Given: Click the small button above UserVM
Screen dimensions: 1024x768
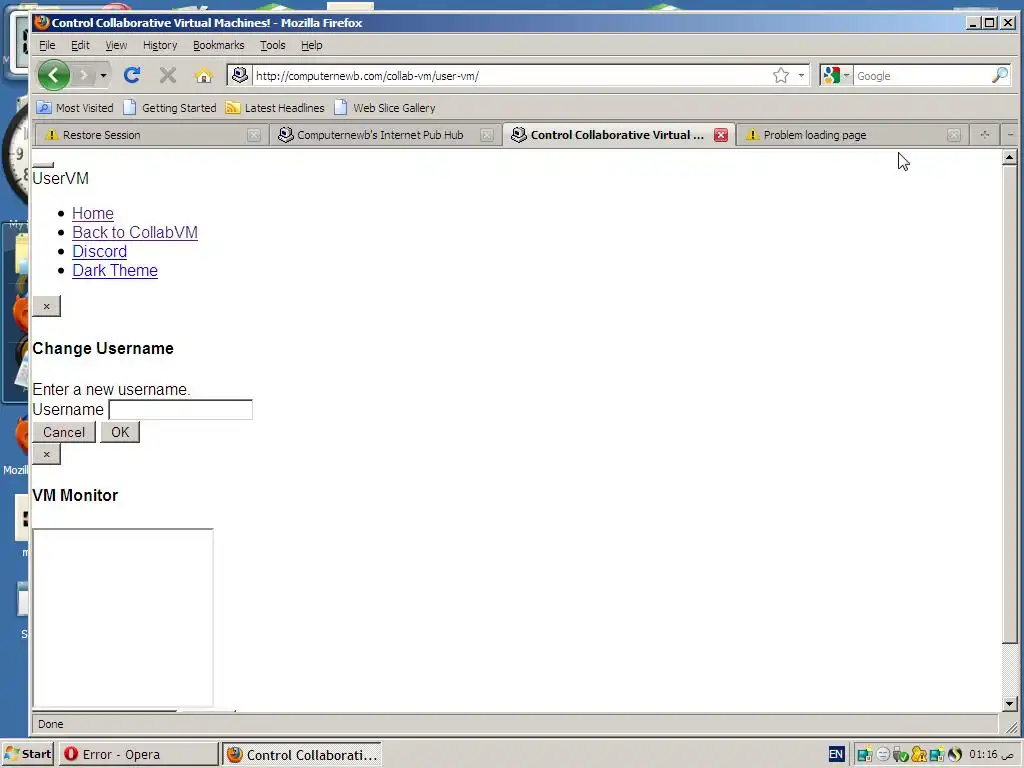Looking at the screenshot, I should coord(43,165).
